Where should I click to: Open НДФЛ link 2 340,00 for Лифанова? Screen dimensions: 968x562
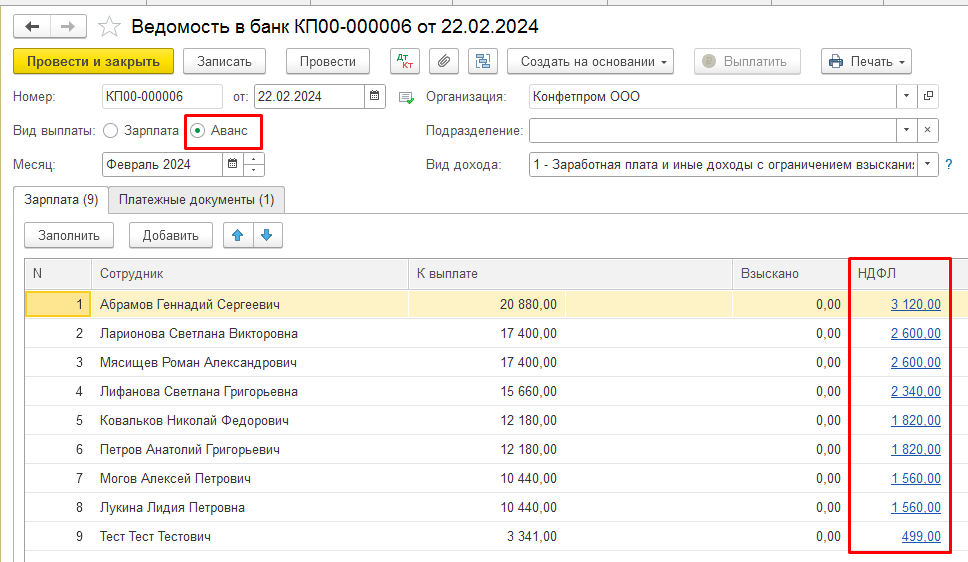coord(916,392)
